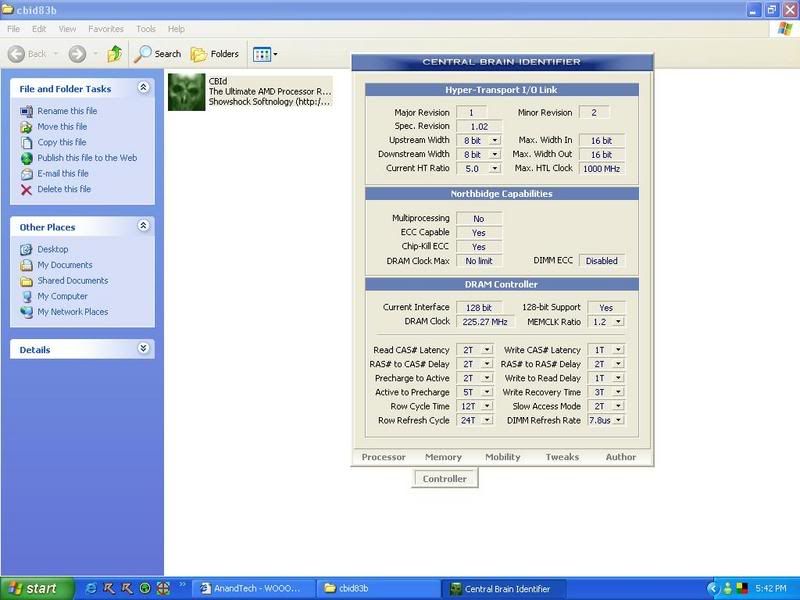
Task: Toggle the Folders pane button
Action: pos(215,54)
